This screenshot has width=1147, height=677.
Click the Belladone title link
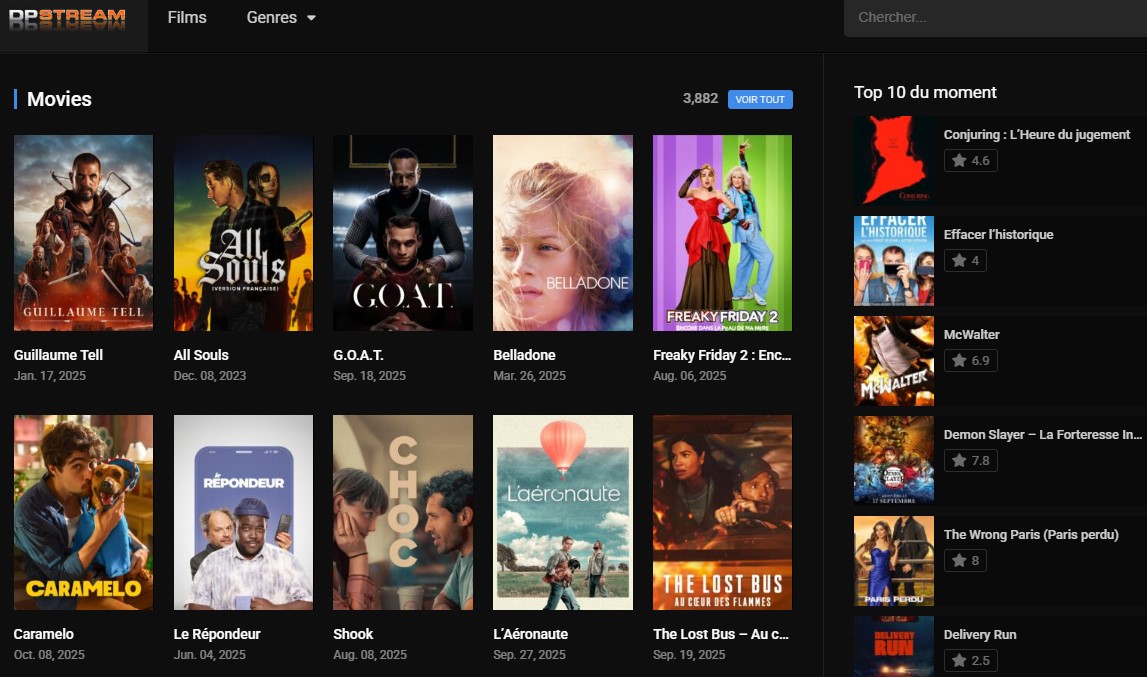(524, 355)
